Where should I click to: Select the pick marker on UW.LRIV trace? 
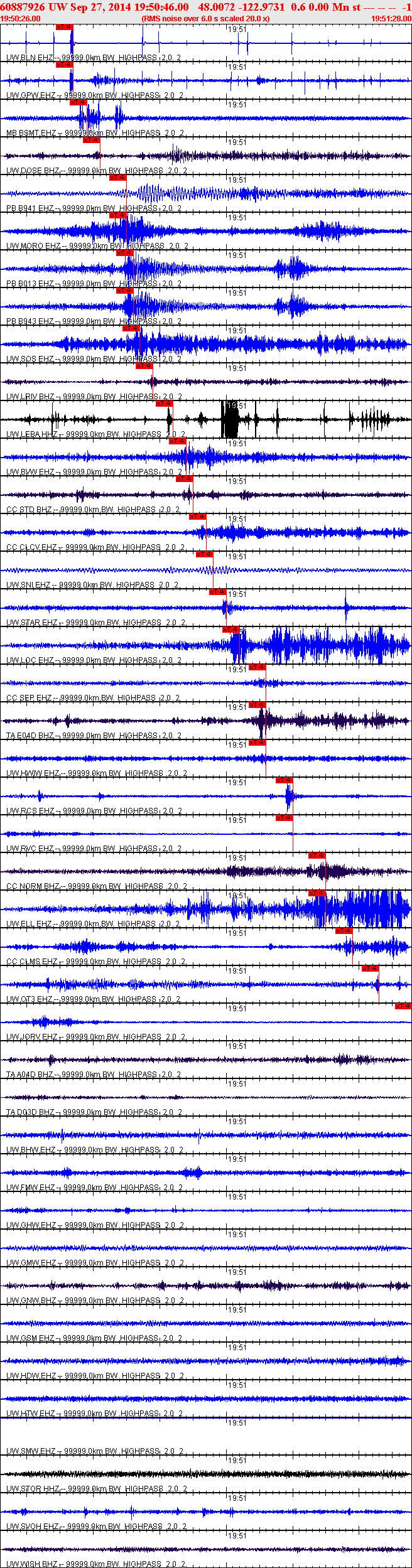point(144,366)
